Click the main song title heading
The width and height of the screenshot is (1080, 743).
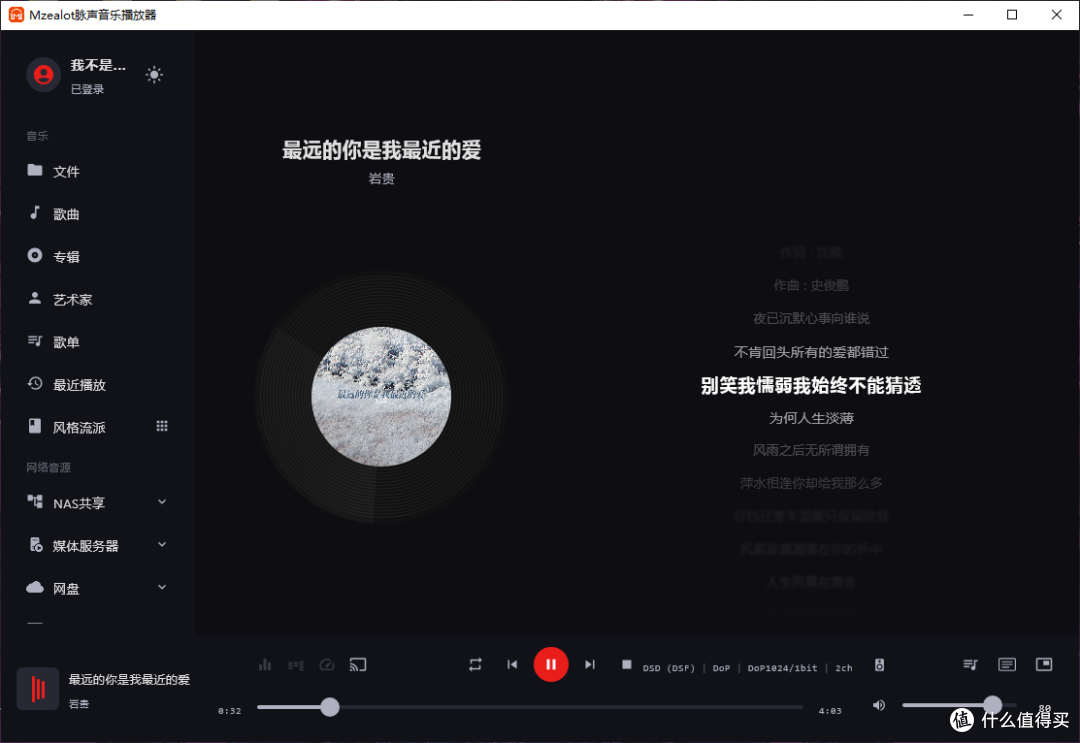(x=382, y=150)
